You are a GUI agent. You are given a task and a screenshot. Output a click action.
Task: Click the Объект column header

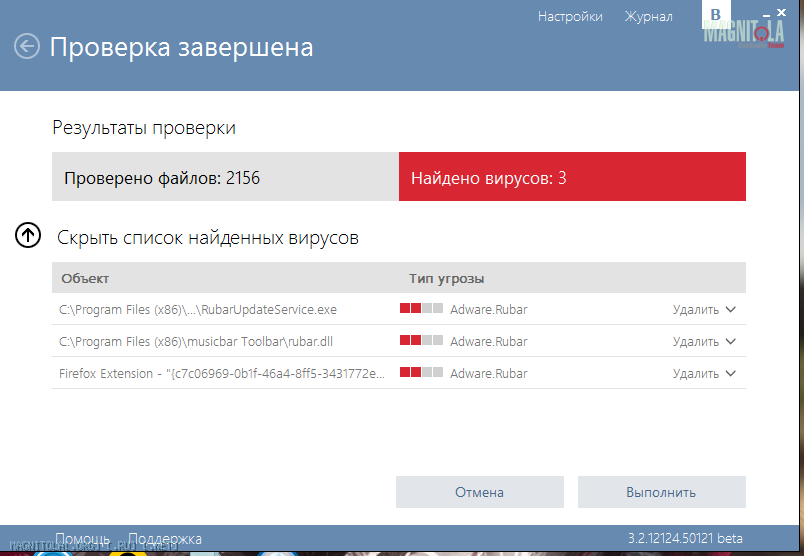point(85,279)
